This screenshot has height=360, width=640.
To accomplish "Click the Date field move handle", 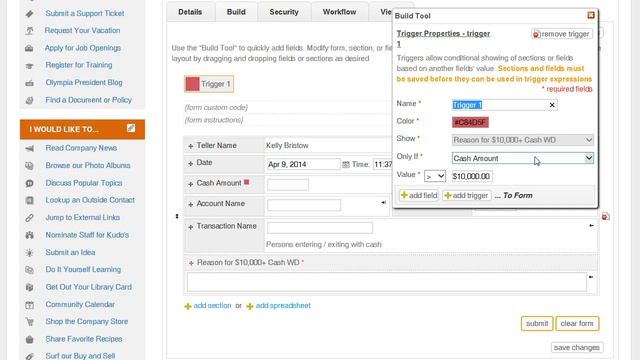I will [x=191, y=164].
